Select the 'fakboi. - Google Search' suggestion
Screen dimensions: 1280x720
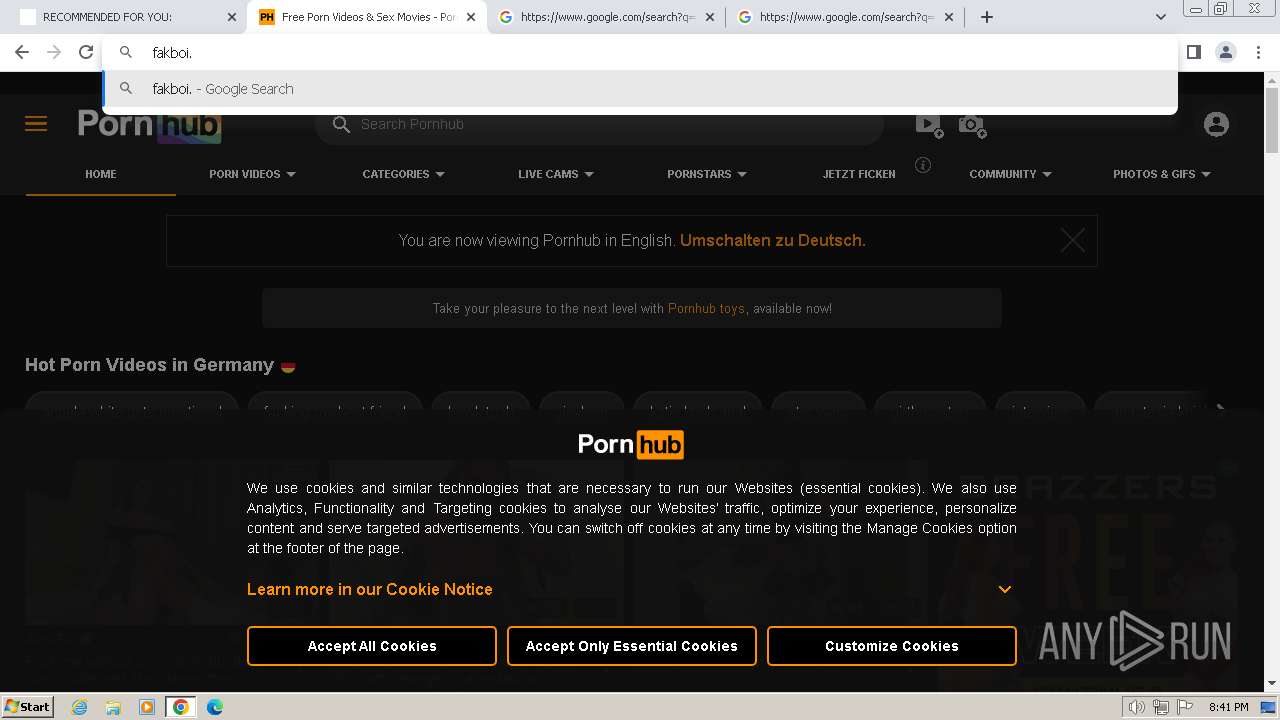[x=640, y=89]
